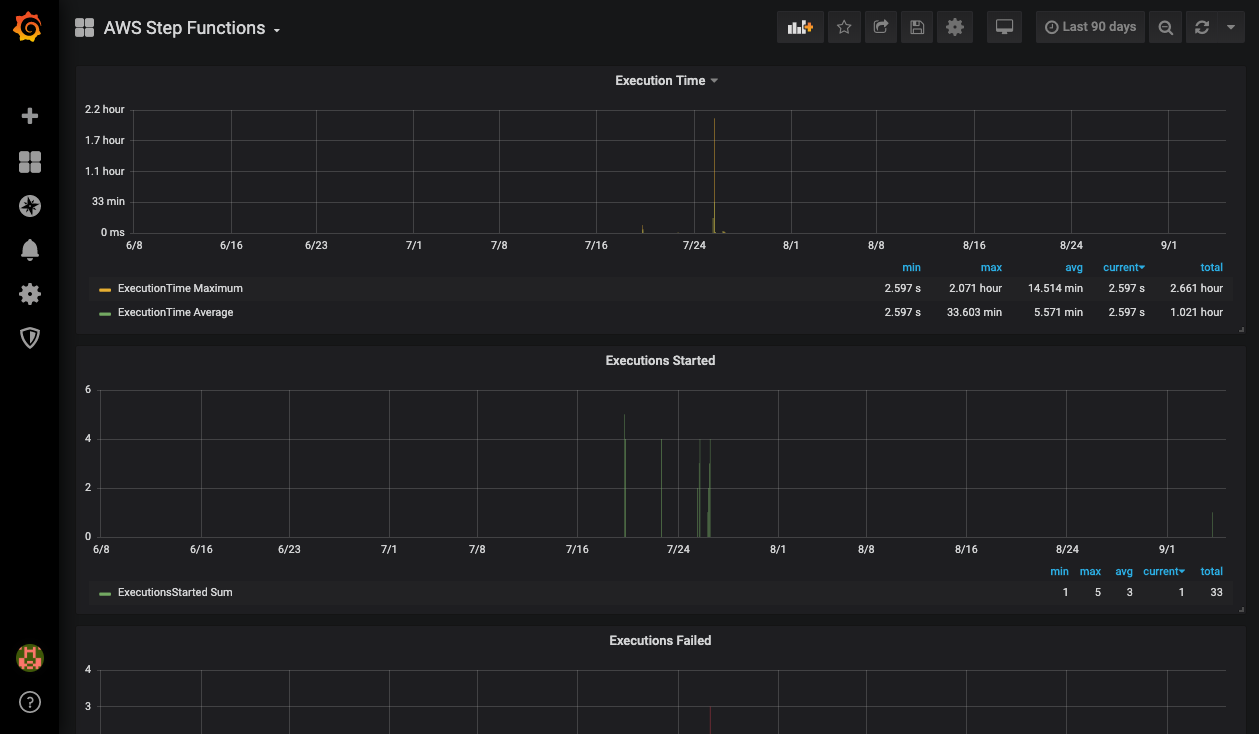Screen dimensions: 1259x734
Task: Sort Executions Started legend by max
Action: point(1090,572)
